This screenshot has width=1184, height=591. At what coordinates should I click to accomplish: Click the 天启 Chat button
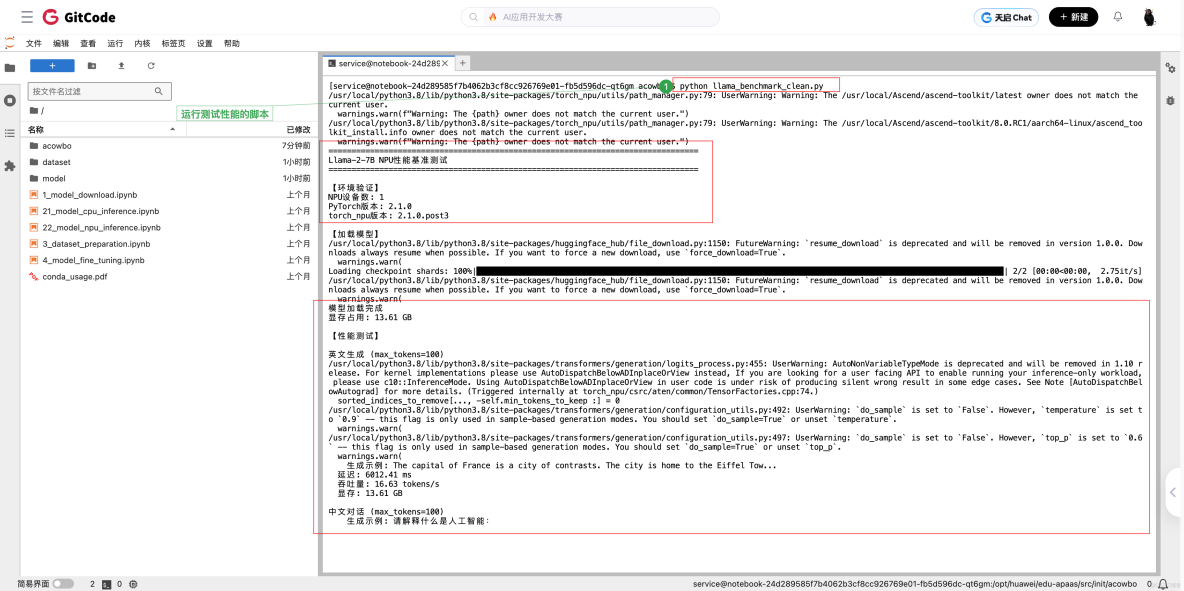pyautogui.click(x=1005, y=17)
